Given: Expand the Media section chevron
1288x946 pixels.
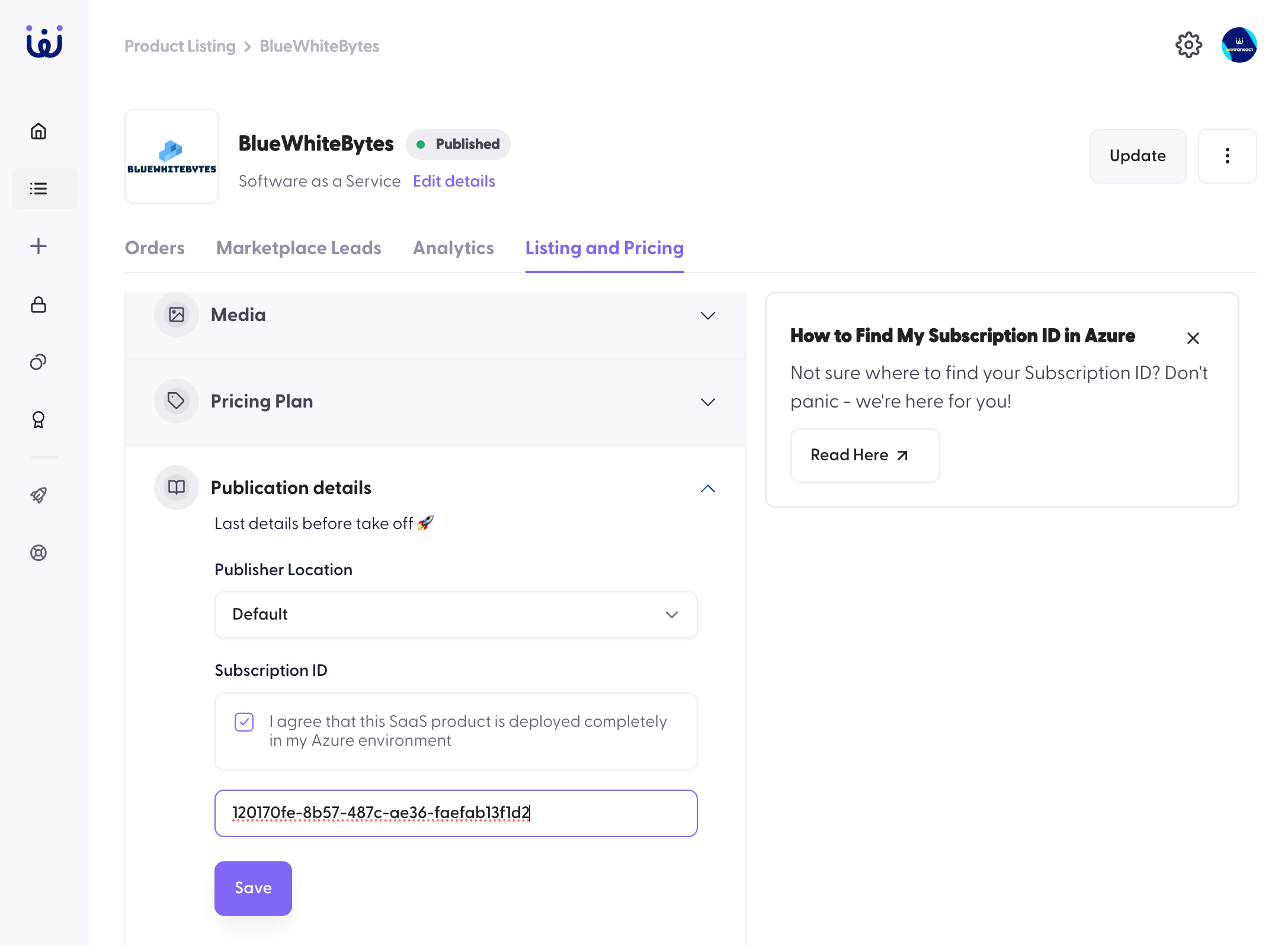Looking at the screenshot, I should pyautogui.click(x=707, y=315).
